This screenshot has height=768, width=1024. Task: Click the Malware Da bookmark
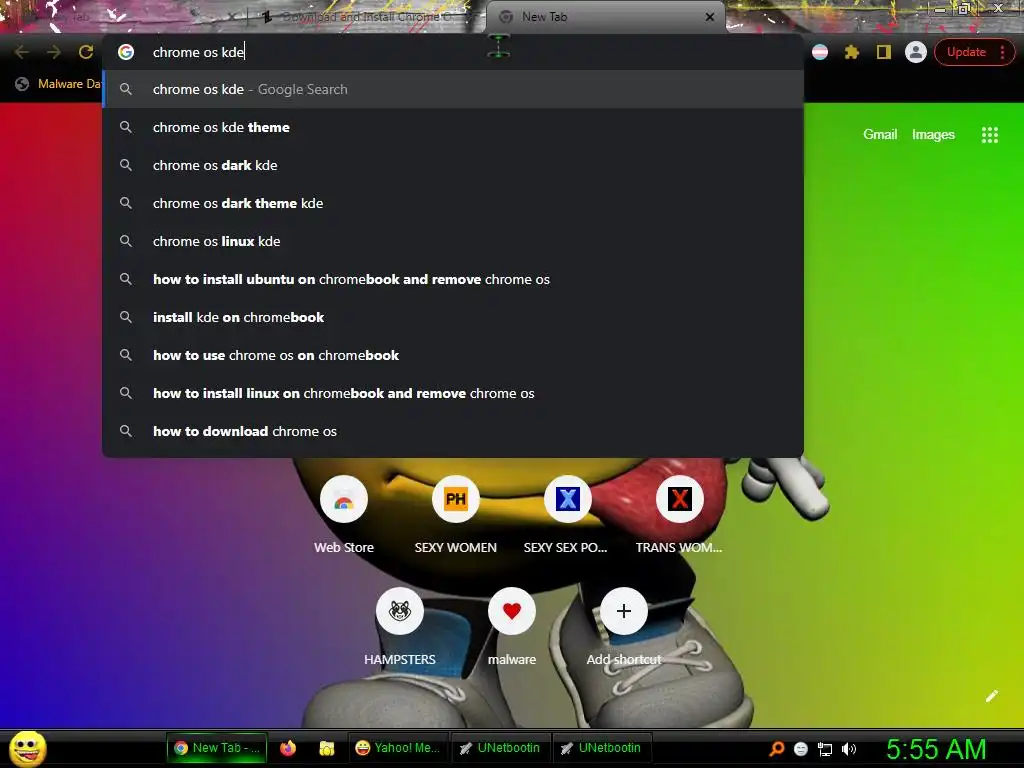58,84
